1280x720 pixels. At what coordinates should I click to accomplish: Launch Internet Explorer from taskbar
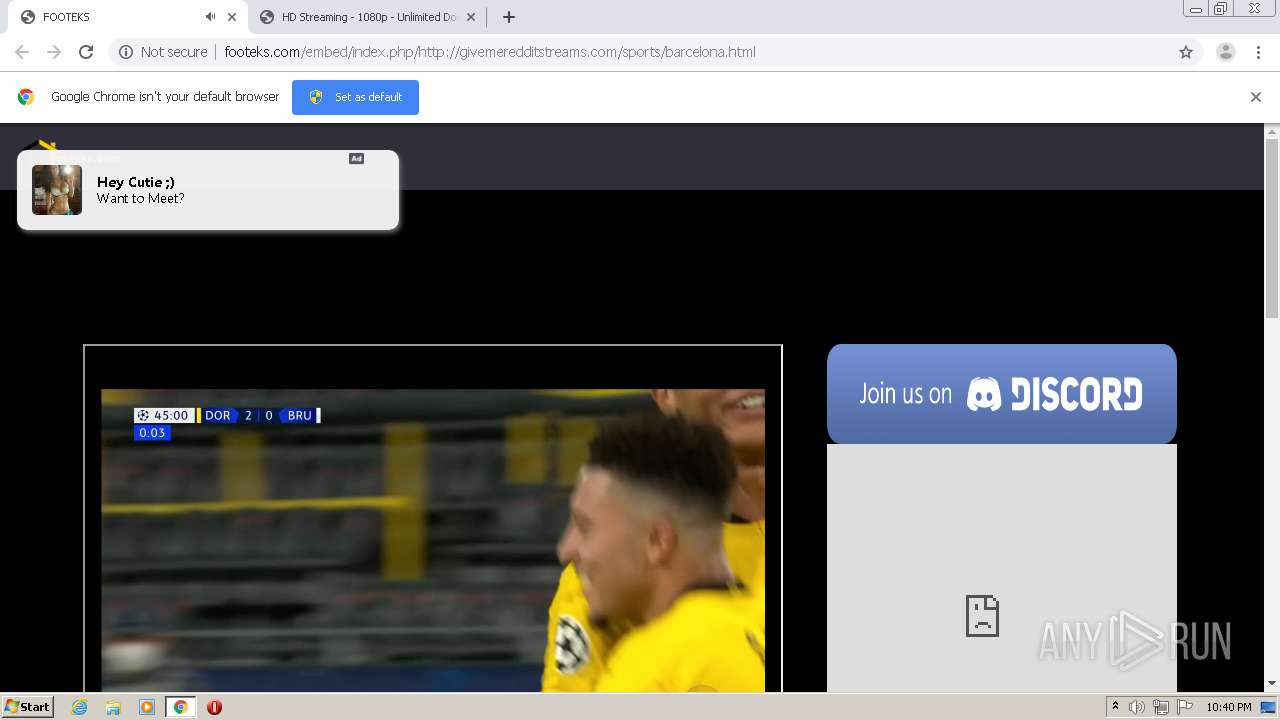pyautogui.click(x=80, y=707)
